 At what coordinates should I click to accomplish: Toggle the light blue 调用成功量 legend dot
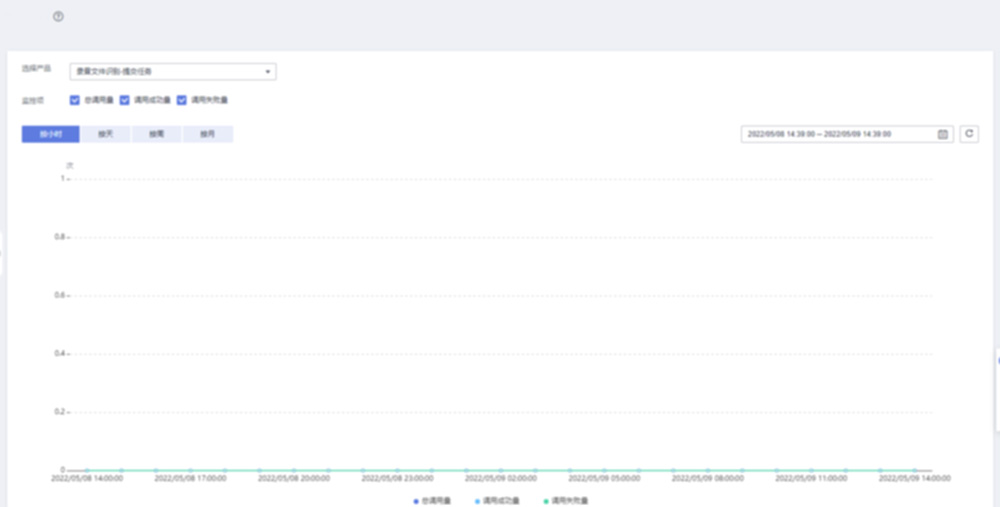click(x=478, y=501)
